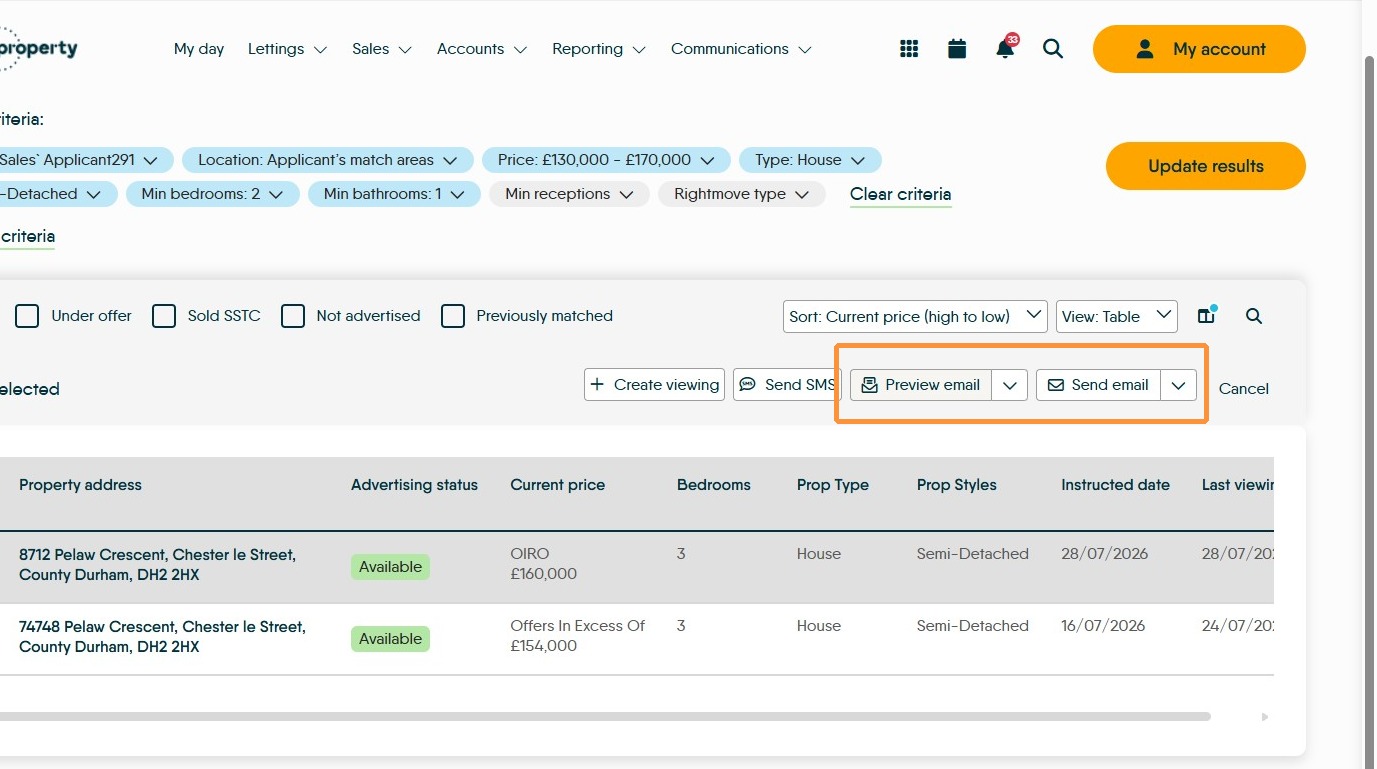Open the Min receptions filter
The width and height of the screenshot is (1377, 769).
coord(569,194)
